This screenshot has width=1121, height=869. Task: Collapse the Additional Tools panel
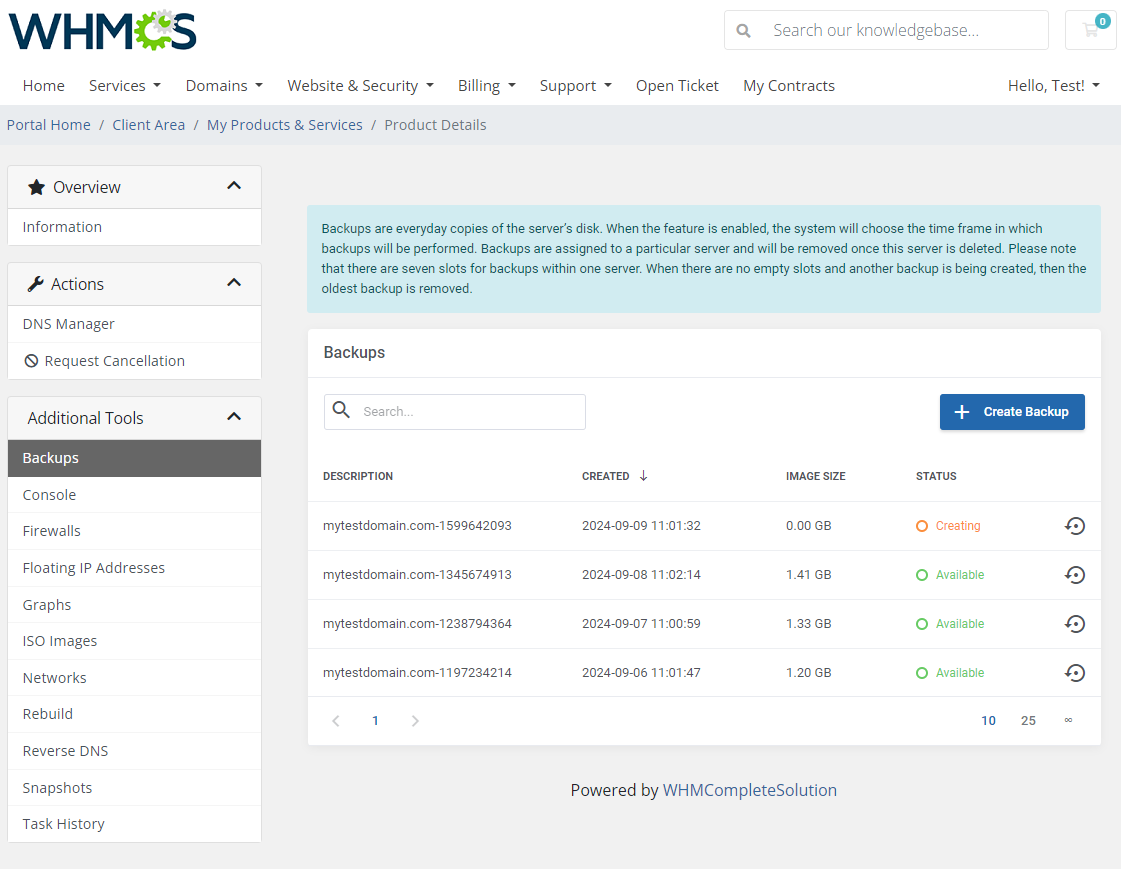pos(234,417)
